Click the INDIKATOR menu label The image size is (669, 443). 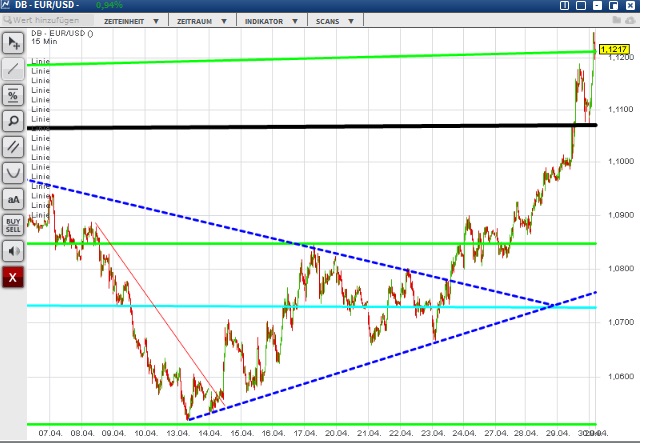tap(264, 21)
